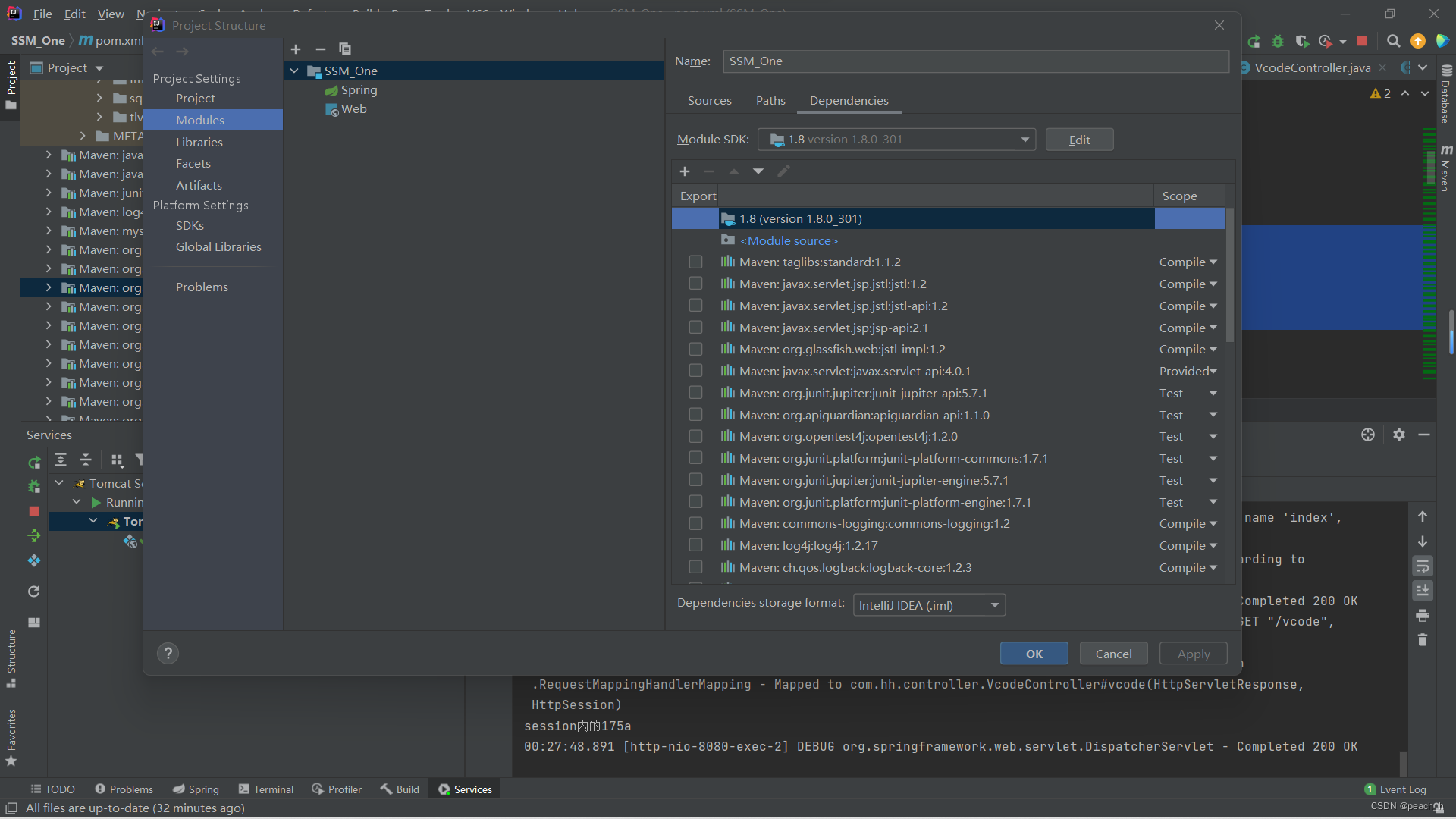Open Dependencies storage format dropdown
Screen dimensions: 1456x819
(929, 605)
